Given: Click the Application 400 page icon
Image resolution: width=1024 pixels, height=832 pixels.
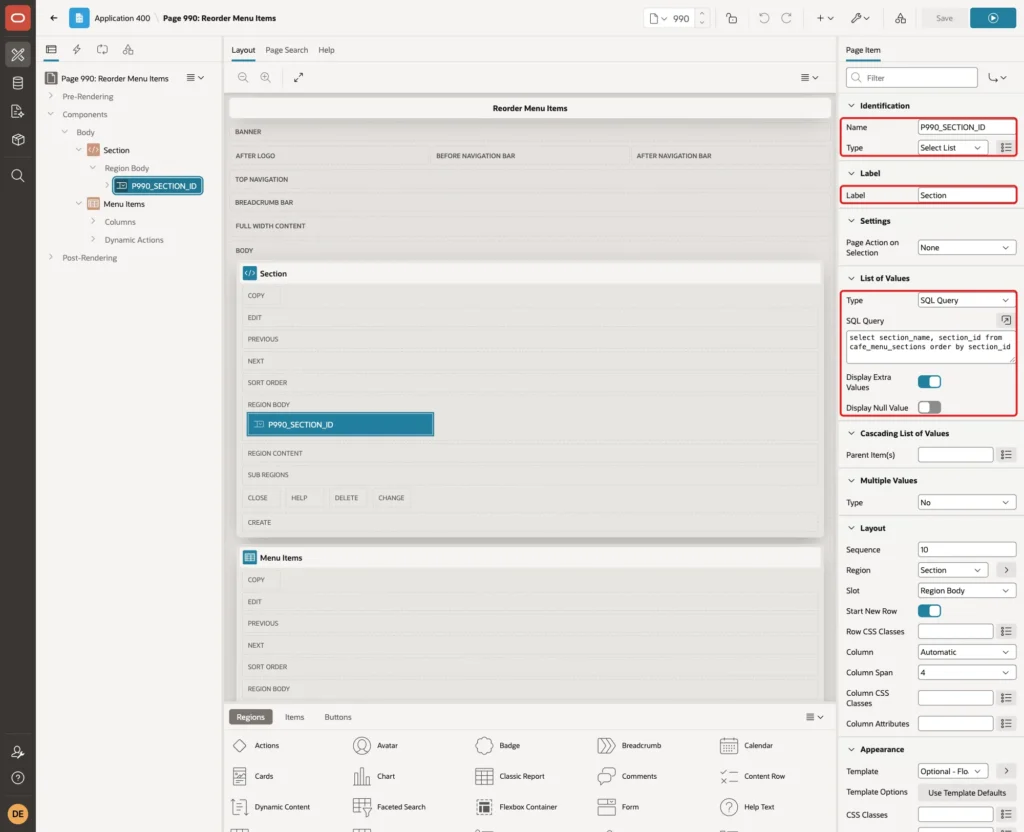Looking at the screenshot, I should (79, 18).
